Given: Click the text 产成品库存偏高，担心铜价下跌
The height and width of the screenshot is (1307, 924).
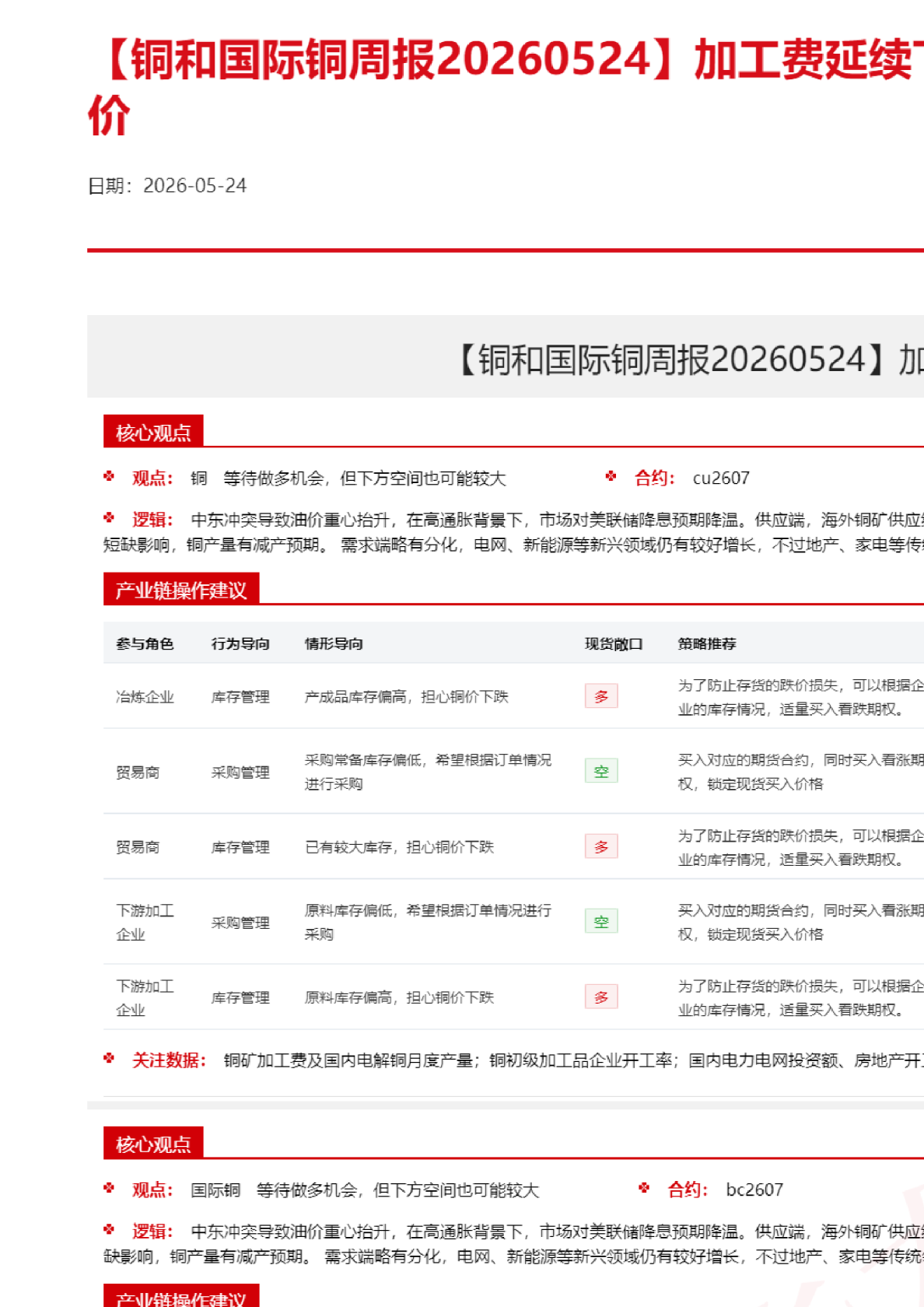Looking at the screenshot, I should 406,697.
